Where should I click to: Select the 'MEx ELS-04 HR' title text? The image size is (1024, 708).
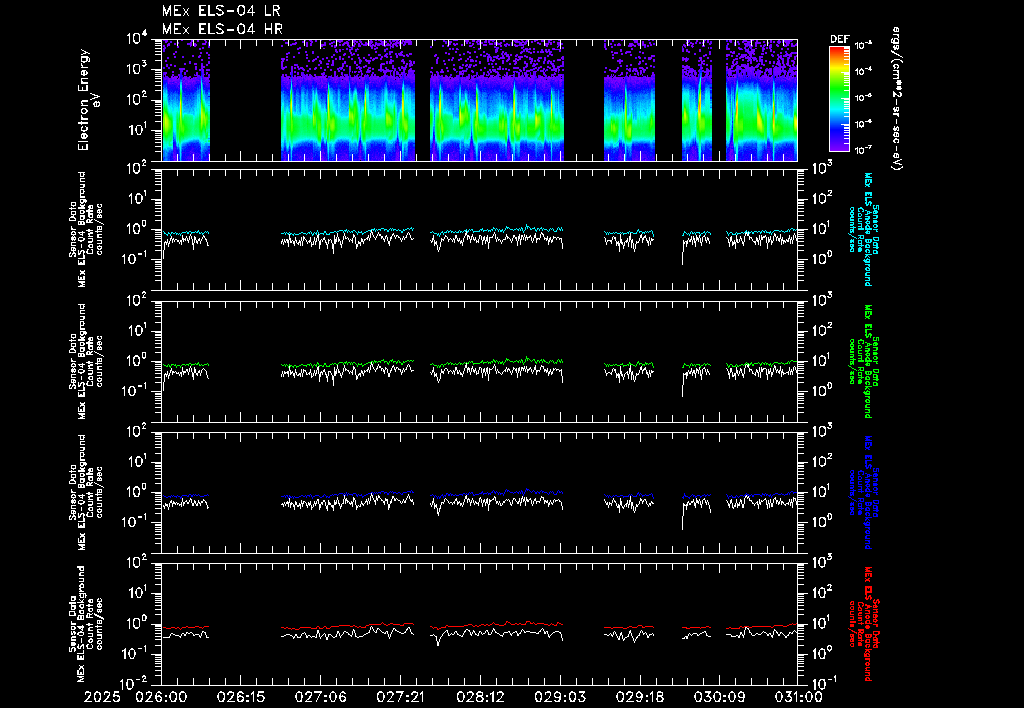pyautogui.click(x=222, y=29)
